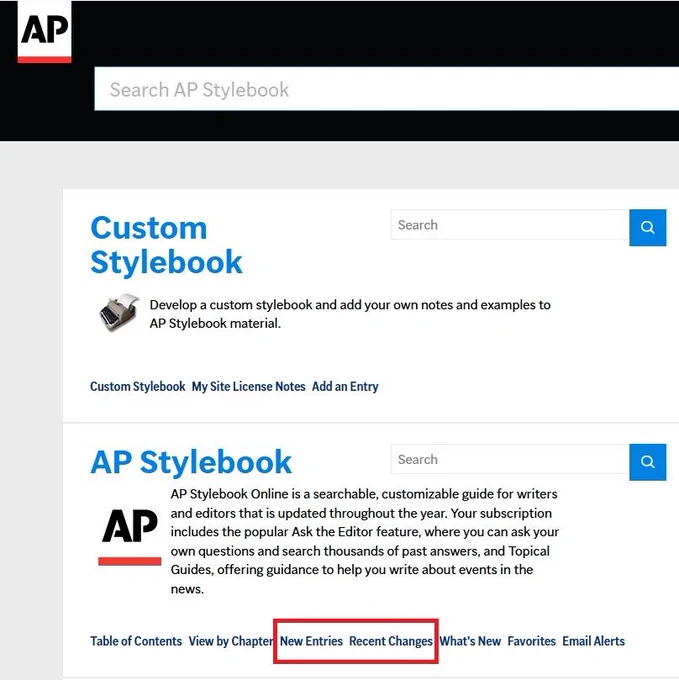Viewport: 679px width, 680px height.
Task: Click the AP logo in the header
Action: click(x=44, y=32)
